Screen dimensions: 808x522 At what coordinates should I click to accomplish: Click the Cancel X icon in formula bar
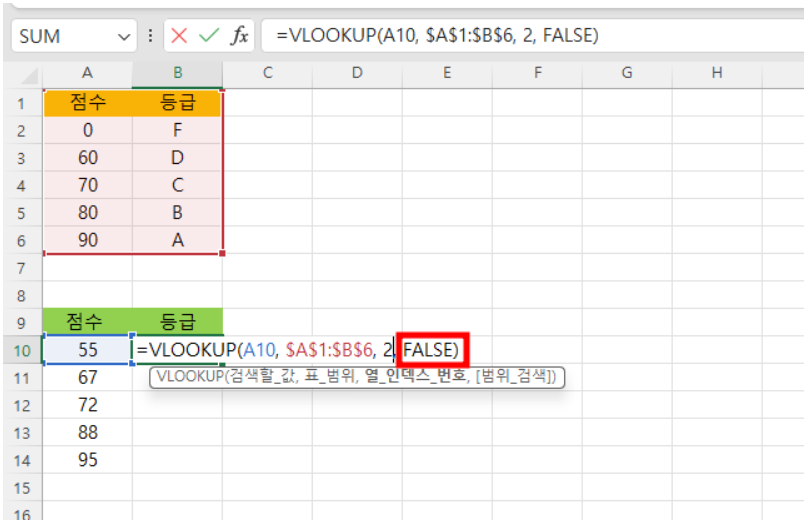[179, 36]
